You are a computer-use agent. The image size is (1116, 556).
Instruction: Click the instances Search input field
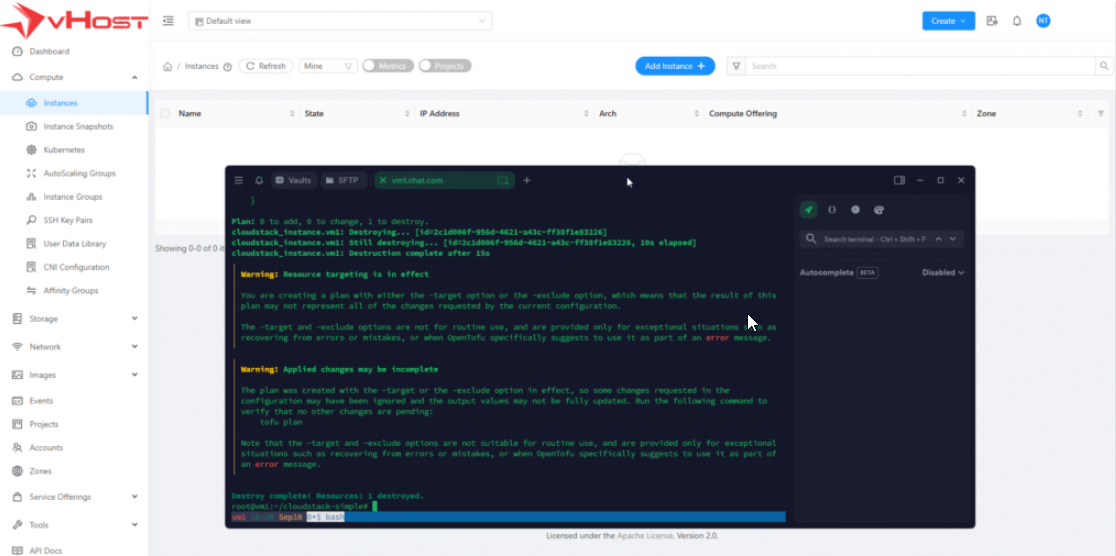[920, 66]
